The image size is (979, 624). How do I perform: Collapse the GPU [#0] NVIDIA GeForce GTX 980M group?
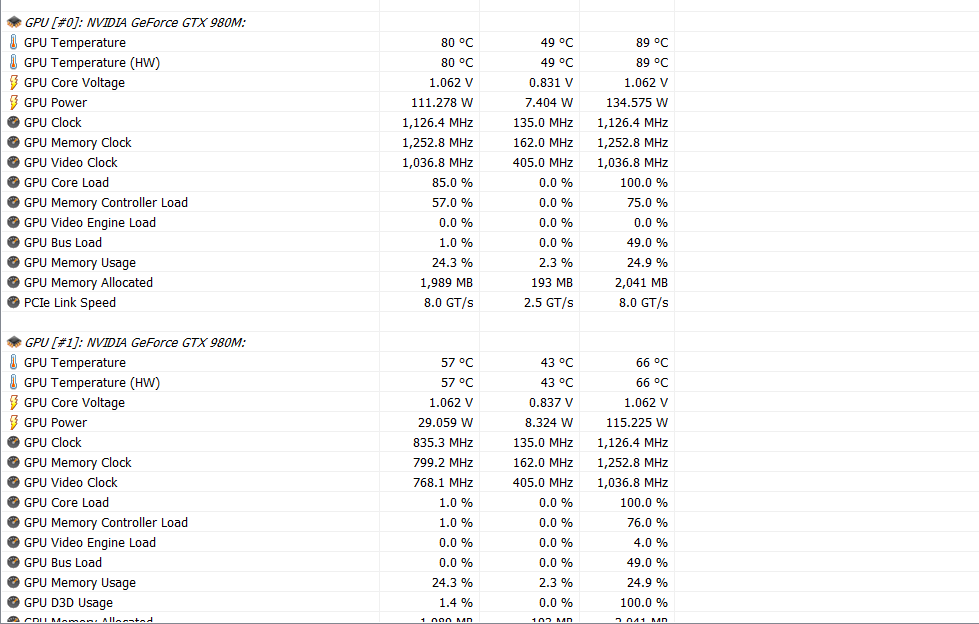(135, 22)
